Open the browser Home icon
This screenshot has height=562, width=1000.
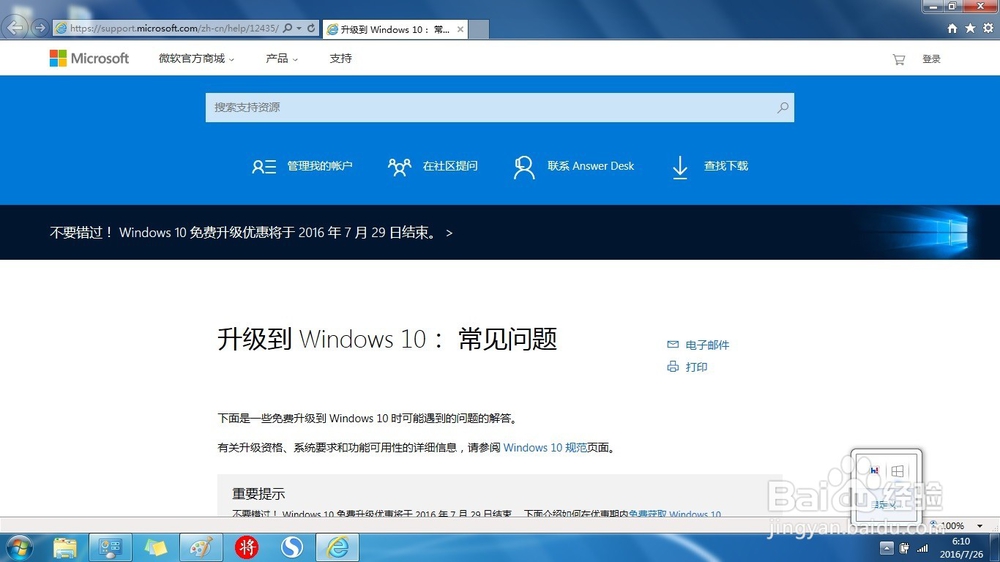click(x=952, y=28)
